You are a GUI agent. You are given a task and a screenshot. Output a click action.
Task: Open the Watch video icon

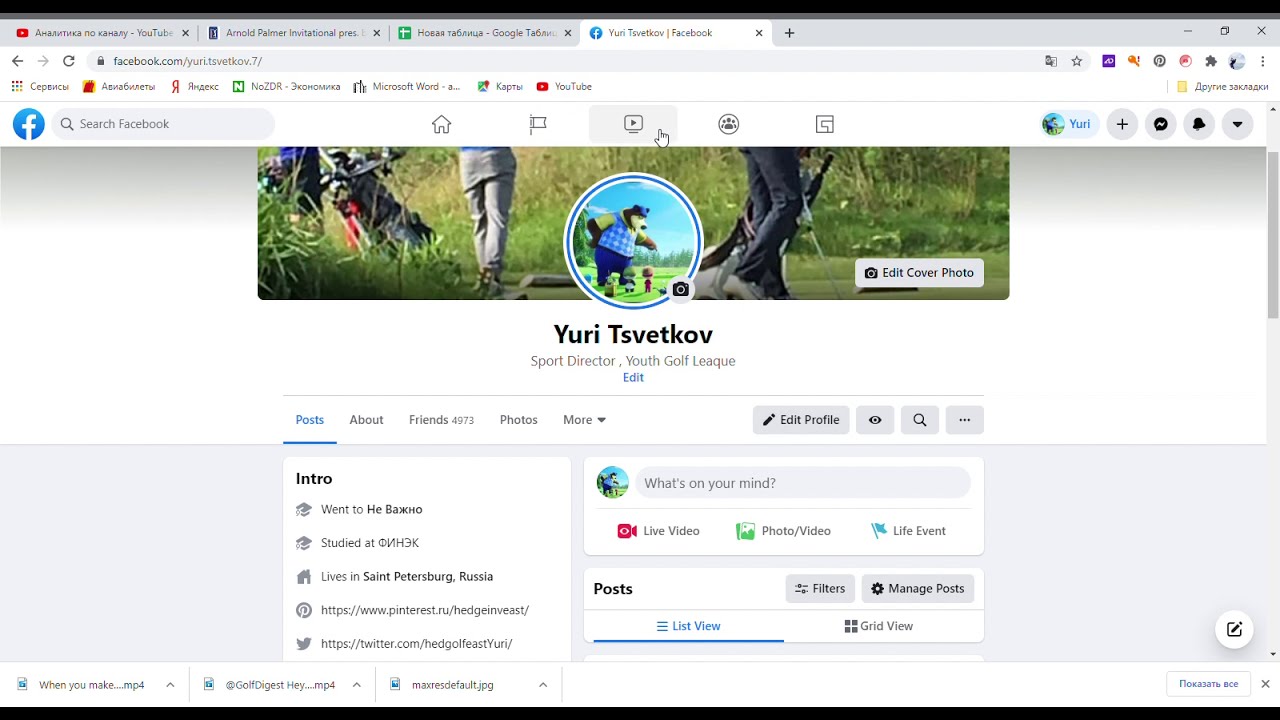pyautogui.click(x=633, y=124)
